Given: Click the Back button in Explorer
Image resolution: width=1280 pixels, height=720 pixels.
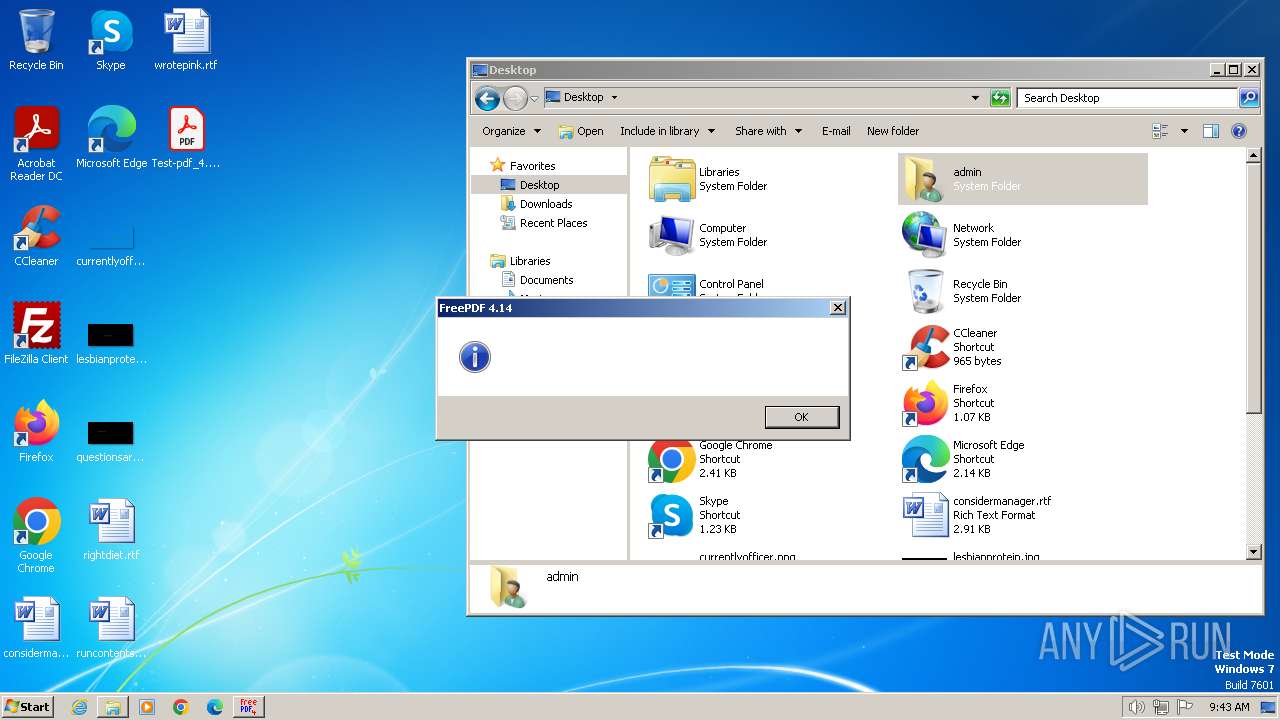Looking at the screenshot, I should (x=487, y=98).
